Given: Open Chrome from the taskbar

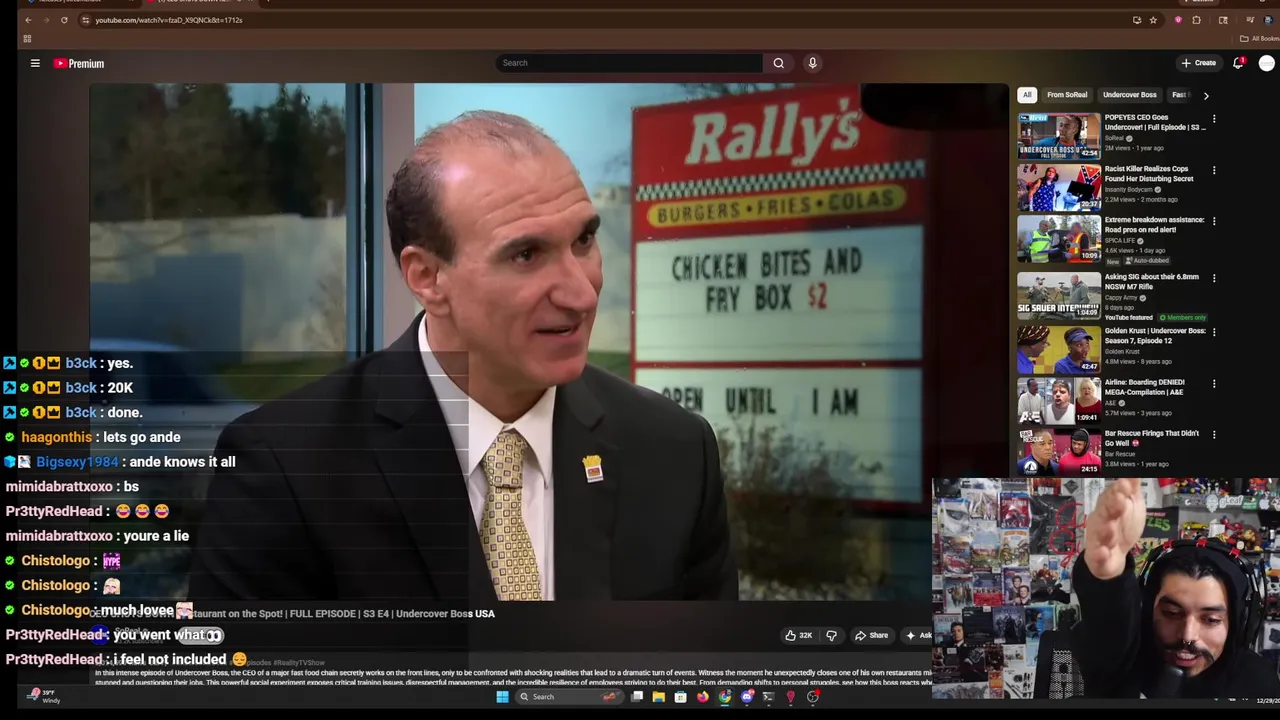Looking at the screenshot, I should pyautogui.click(x=725, y=697).
